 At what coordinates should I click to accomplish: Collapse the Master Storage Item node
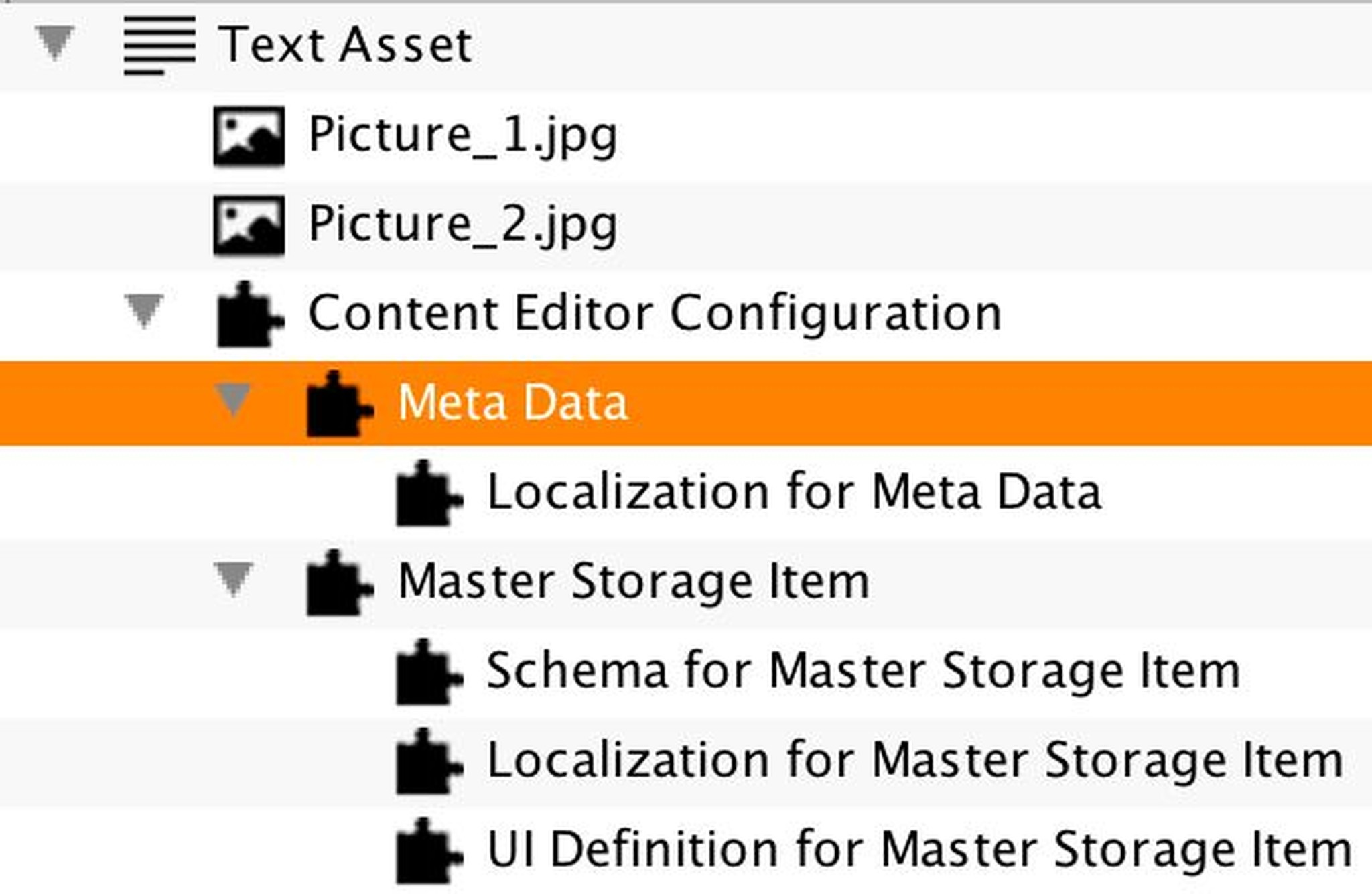pos(234,578)
